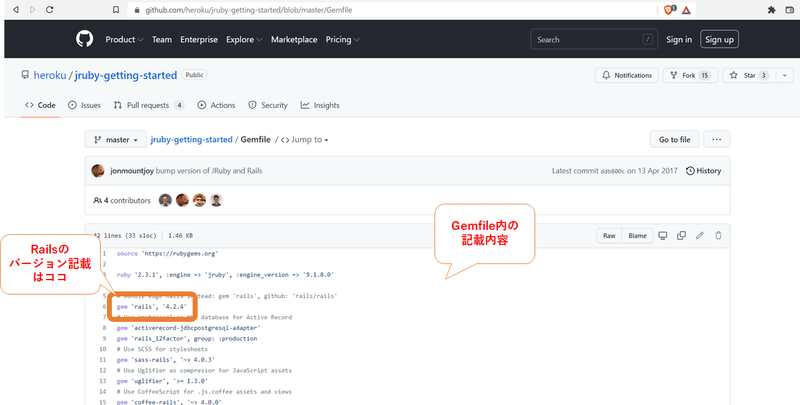800x405 pixels.
Task: Click the Go to file button
Action: [674, 139]
